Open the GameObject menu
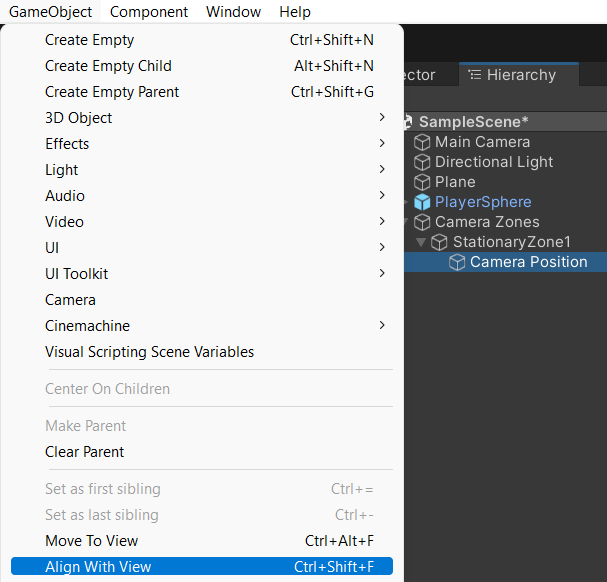This screenshot has height=582, width=607. tap(50, 12)
